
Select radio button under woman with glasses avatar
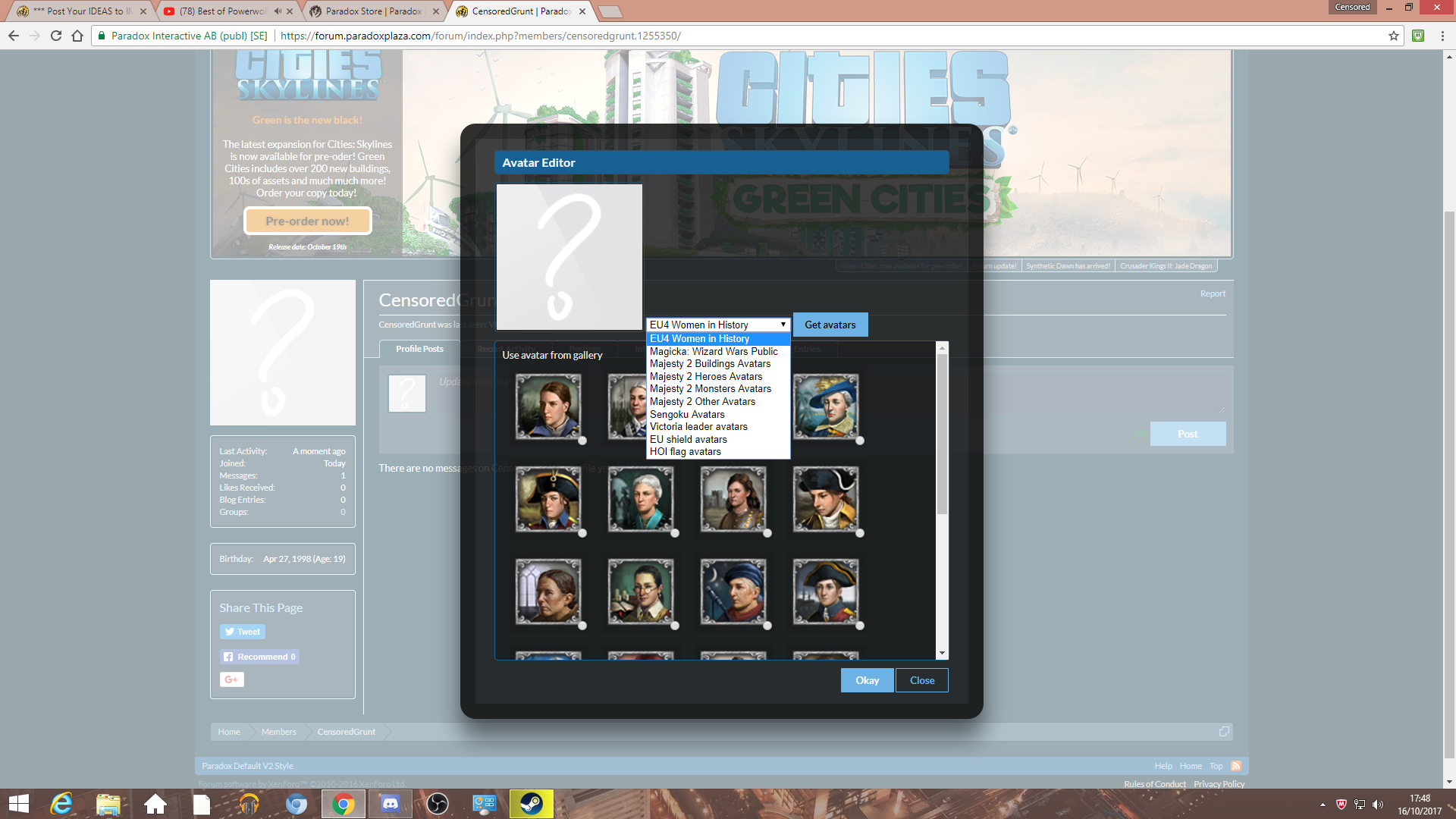675,626
